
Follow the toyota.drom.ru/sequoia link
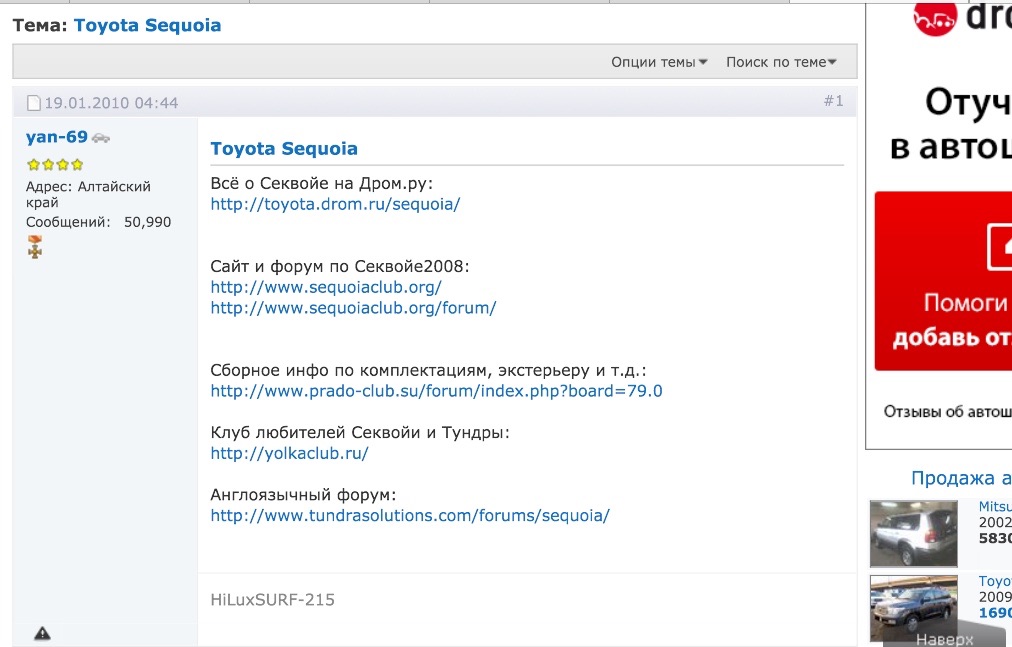click(x=335, y=204)
